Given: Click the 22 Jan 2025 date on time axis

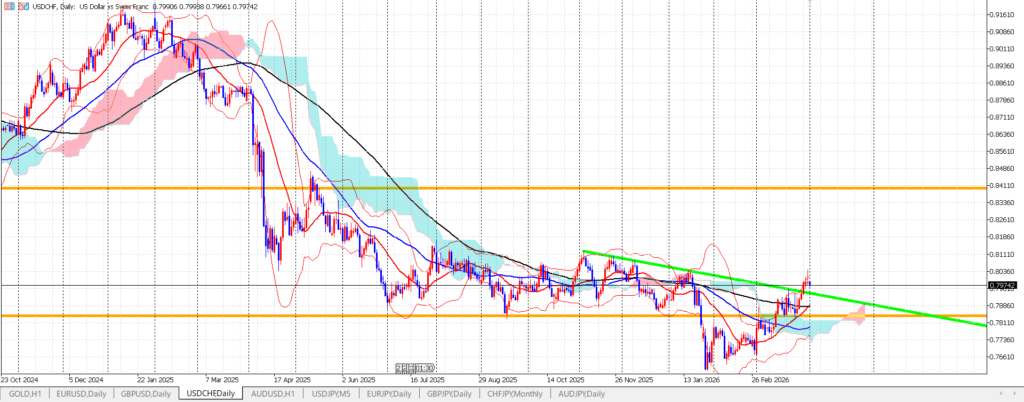Looking at the screenshot, I should [153, 380].
